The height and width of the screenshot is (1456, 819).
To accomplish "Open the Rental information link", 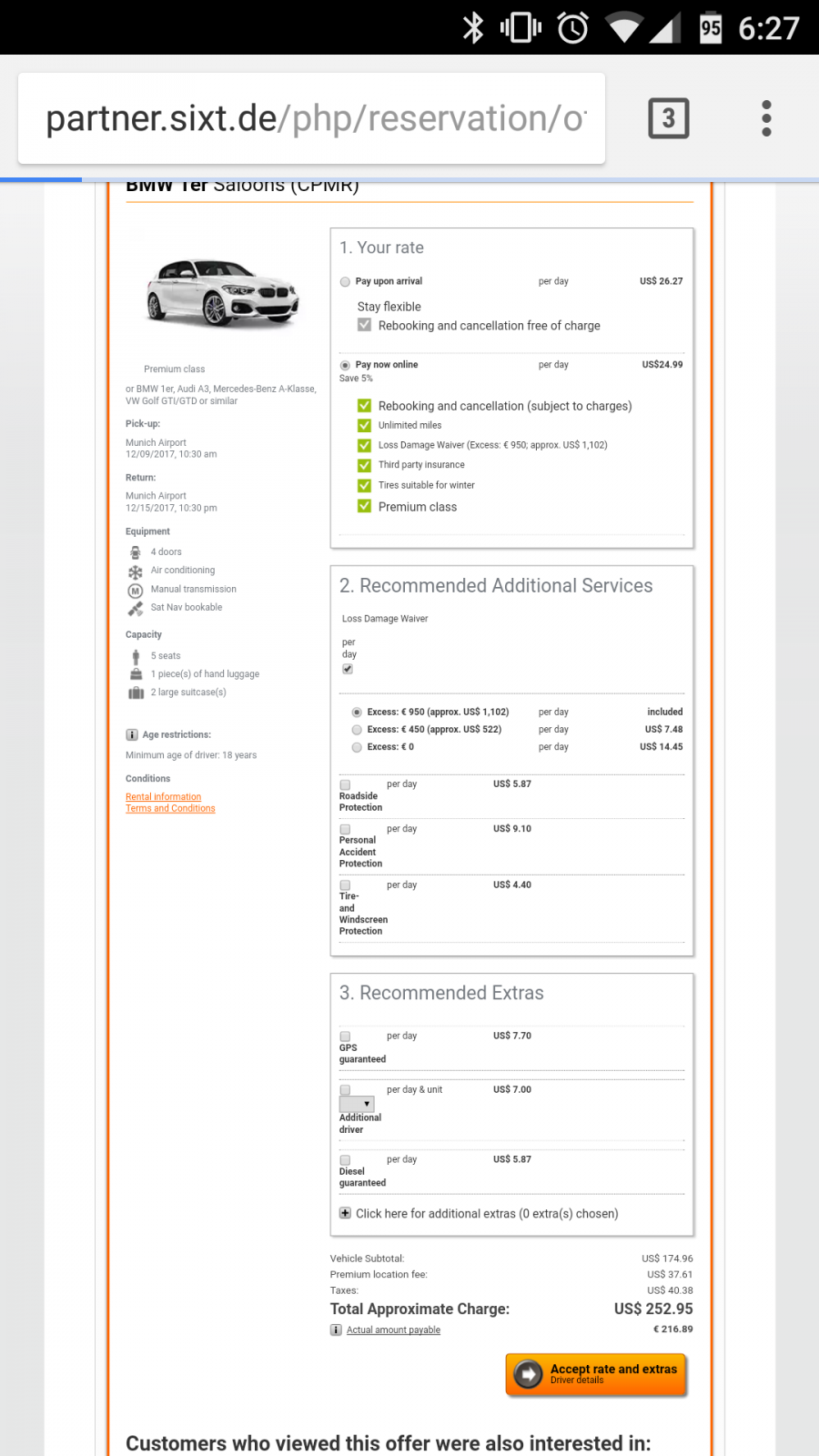I will click(x=164, y=797).
